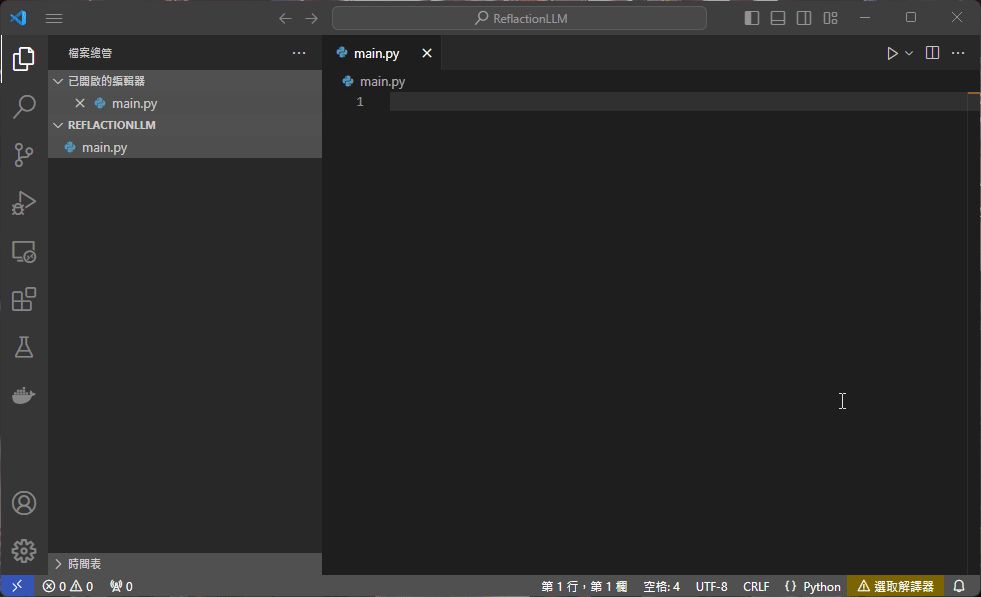This screenshot has height=597, width=981.
Task: Collapse the REFLACTIONLLM folder section
Action: (x=111, y=125)
